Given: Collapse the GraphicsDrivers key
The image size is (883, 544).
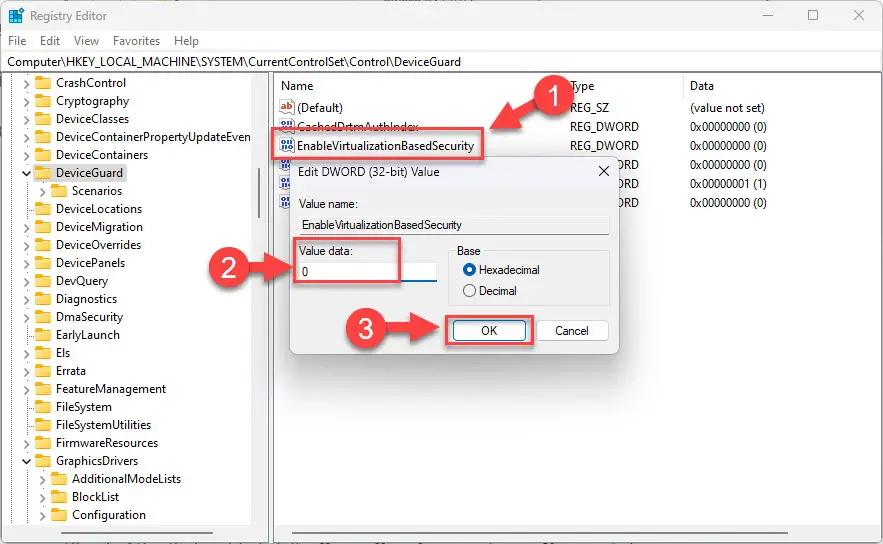Looking at the screenshot, I should 26,461.
